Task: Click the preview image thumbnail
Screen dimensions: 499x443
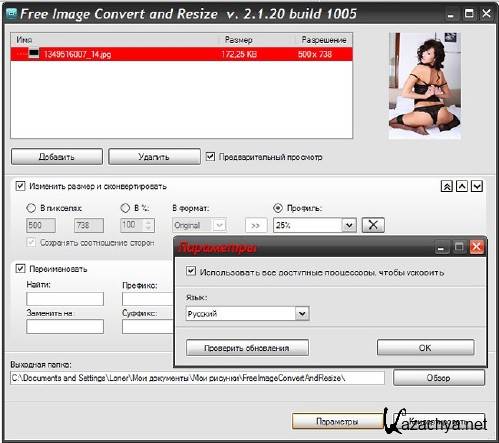Action: click(425, 86)
